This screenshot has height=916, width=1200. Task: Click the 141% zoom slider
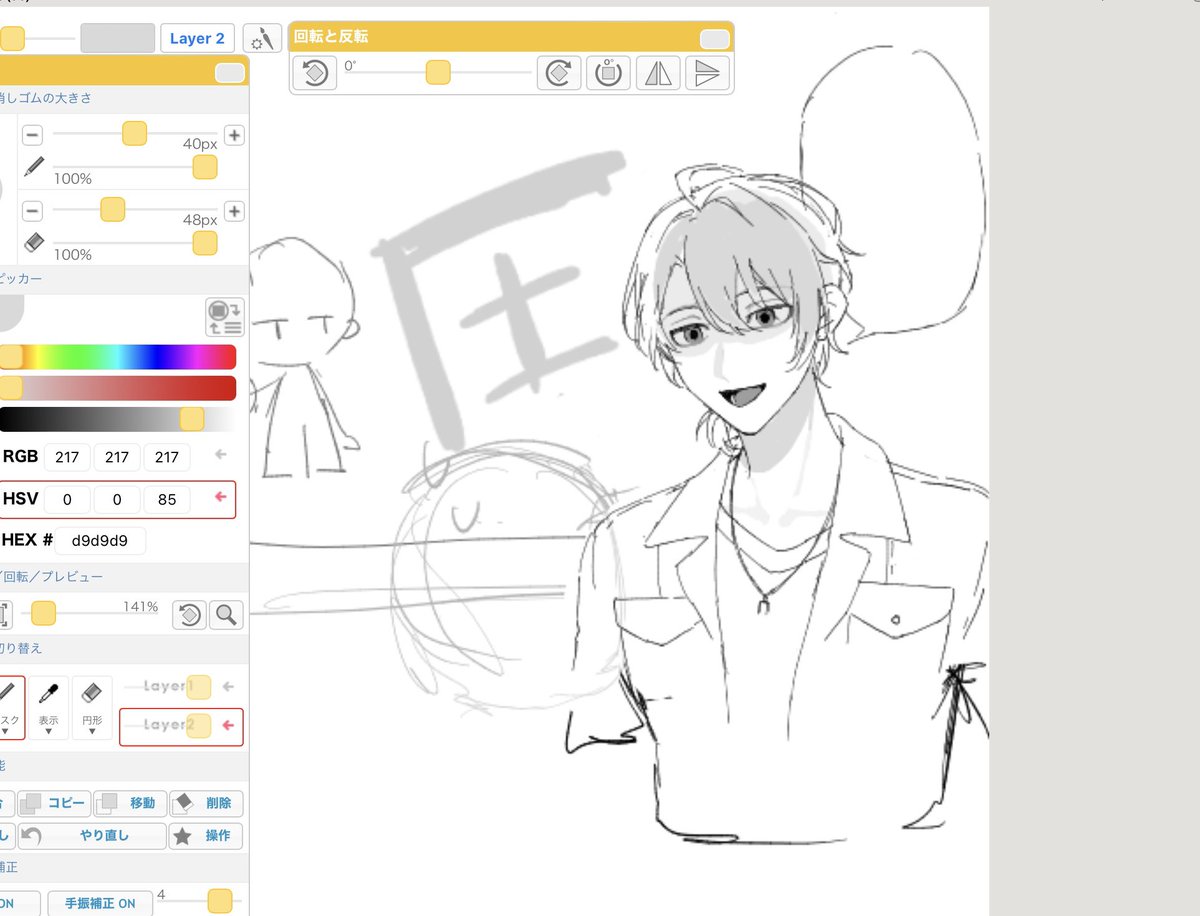96,614
